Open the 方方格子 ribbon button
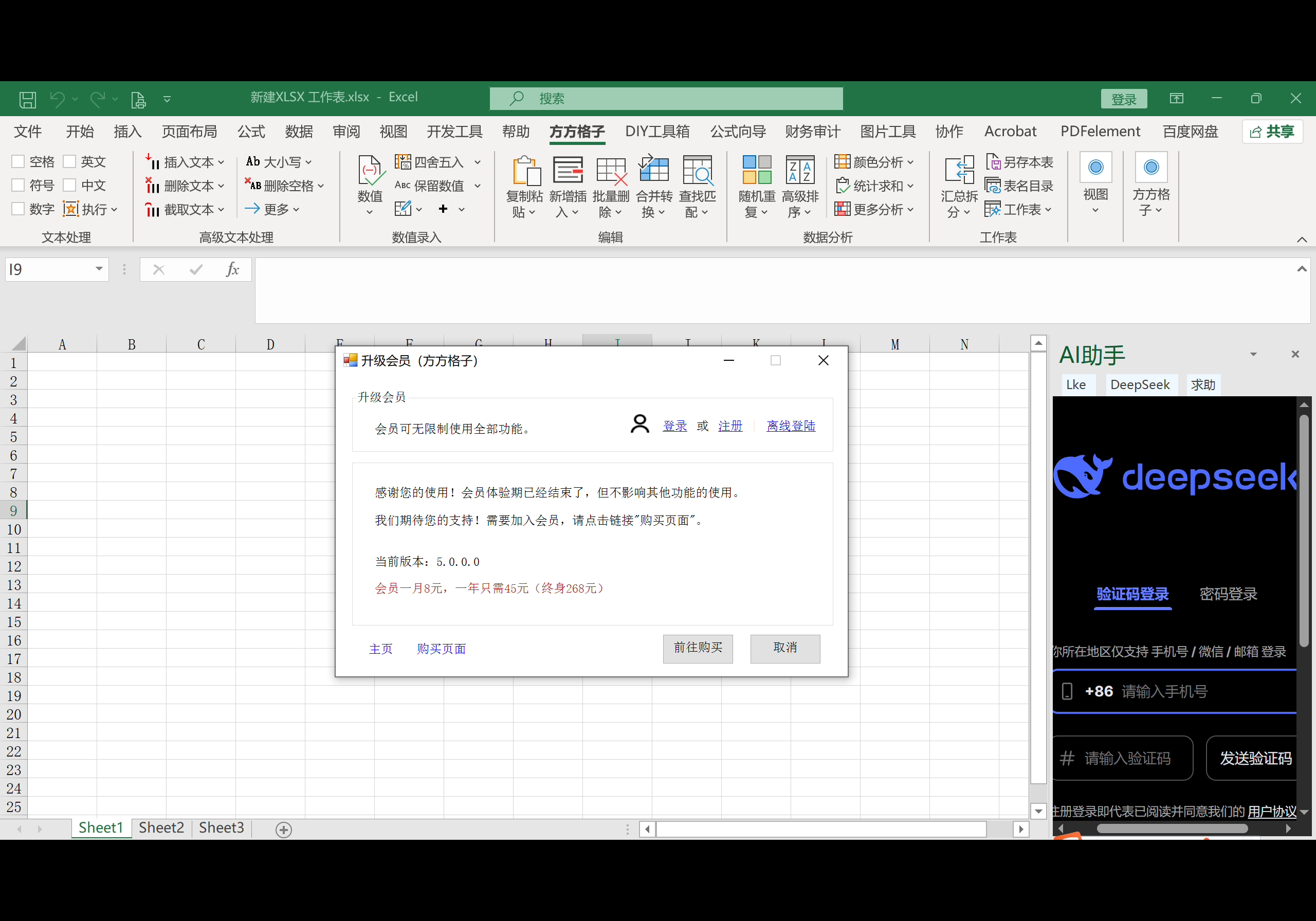 (x=1151, y=183)
